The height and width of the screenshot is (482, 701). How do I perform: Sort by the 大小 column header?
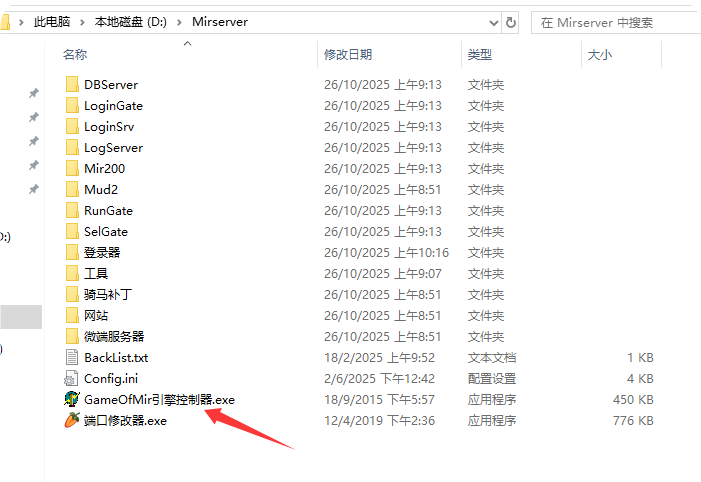600,54
